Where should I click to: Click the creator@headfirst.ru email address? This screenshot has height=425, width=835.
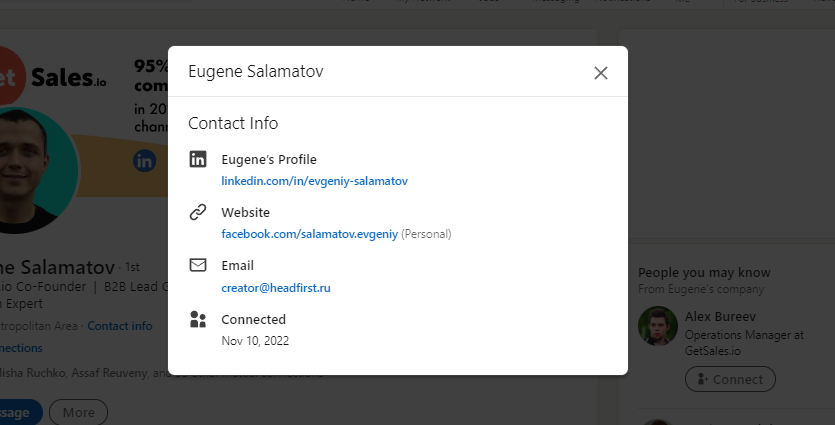pos(275,288)
